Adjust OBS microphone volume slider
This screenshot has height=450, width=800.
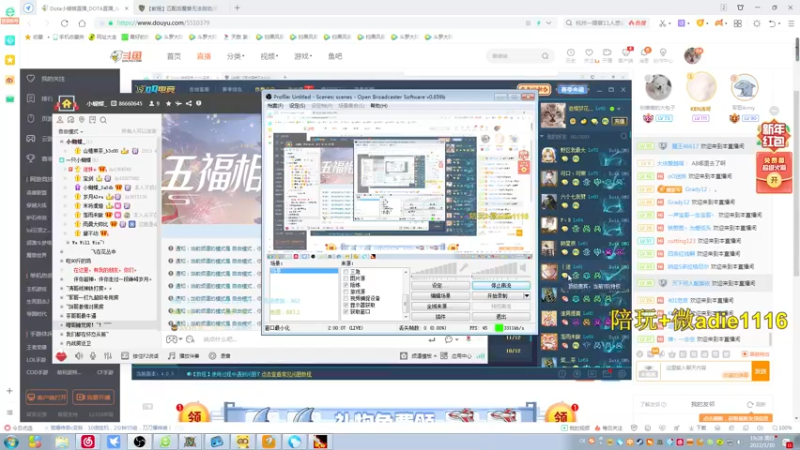(x=433, y=269)
